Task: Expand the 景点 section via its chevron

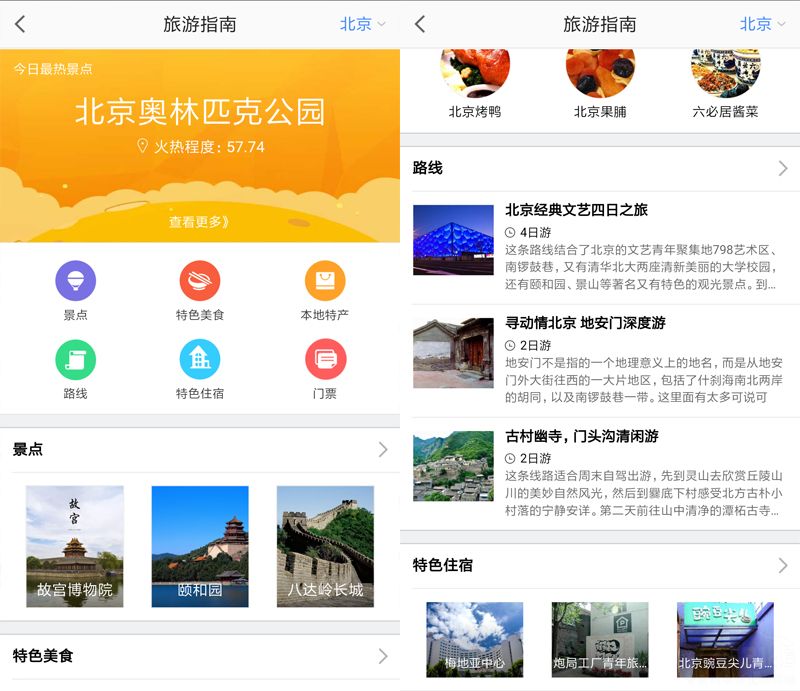Action: point(382,450)
